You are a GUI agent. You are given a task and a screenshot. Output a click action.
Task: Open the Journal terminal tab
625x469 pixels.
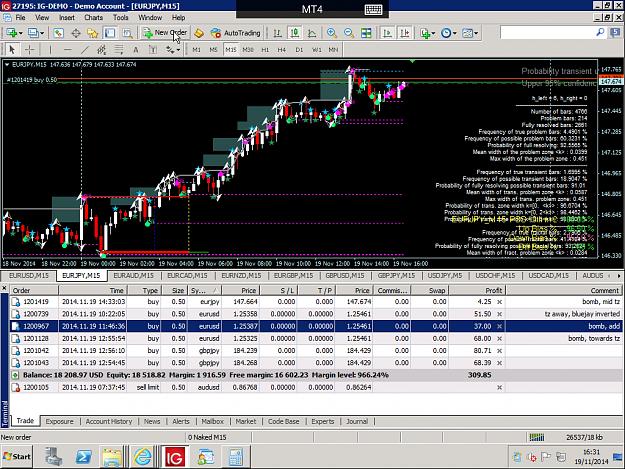pyautogui.click(x=357, y=421)
